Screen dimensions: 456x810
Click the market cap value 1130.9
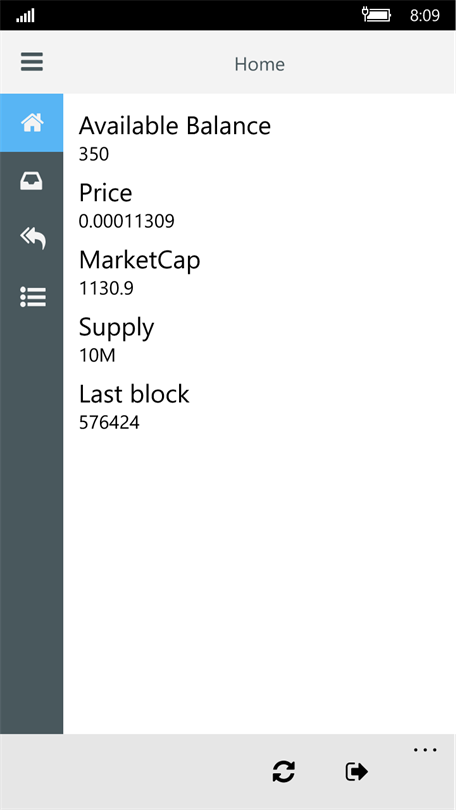point(106,289)
